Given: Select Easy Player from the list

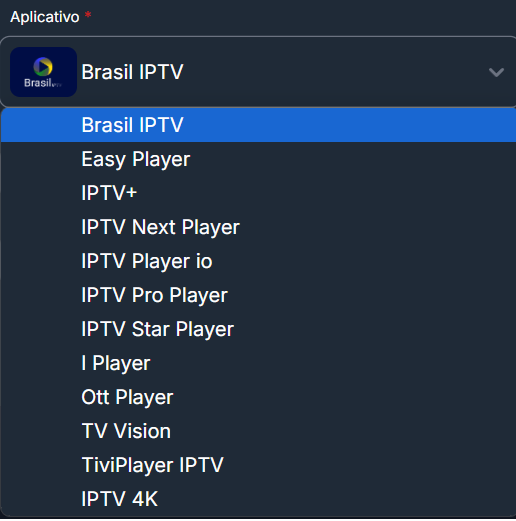Looking at the screenshot, I should (x=258, y=159).
